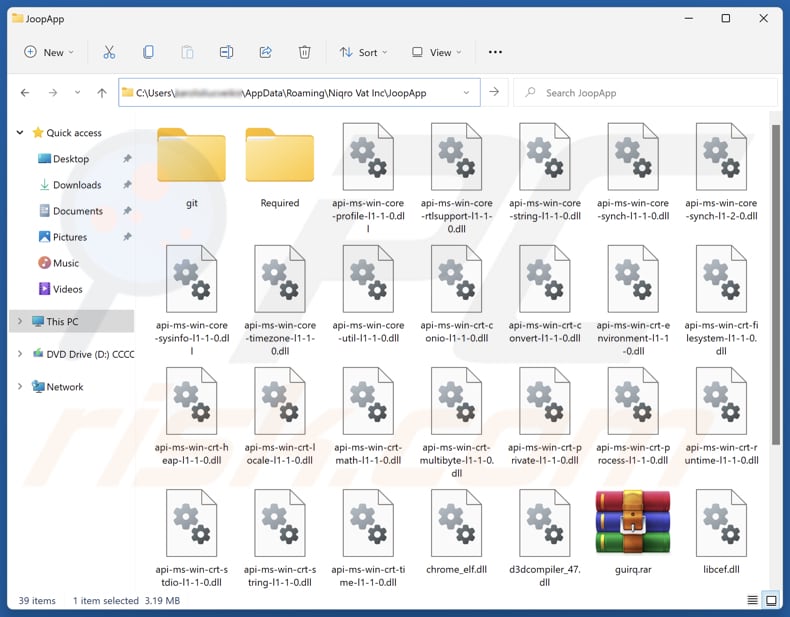790x617 pixels.
Task: Open Documents in Quick access
Action: [x=78, y=211]
